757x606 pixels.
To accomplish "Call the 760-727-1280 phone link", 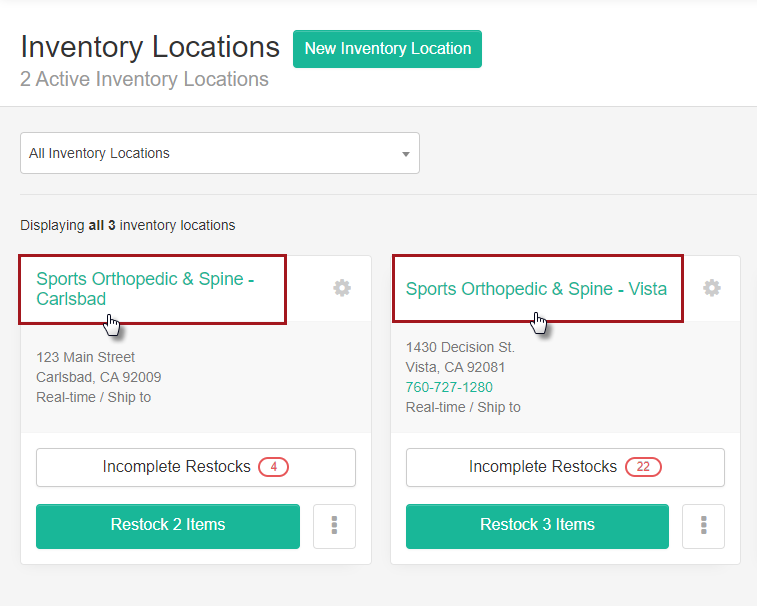I will 449,387.
